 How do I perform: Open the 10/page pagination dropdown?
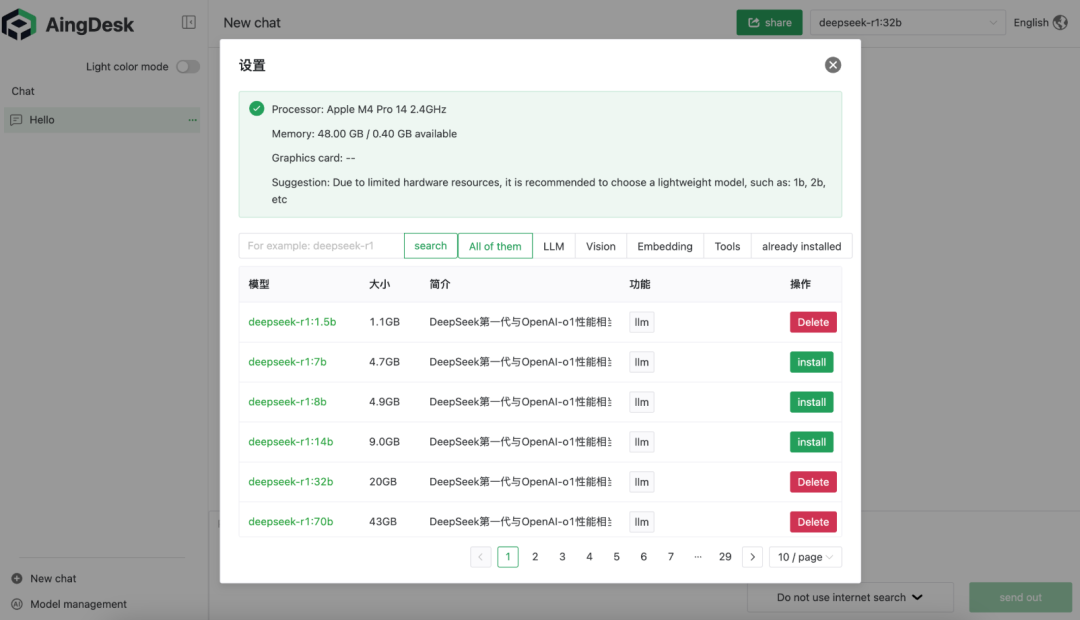pos(805,556)
